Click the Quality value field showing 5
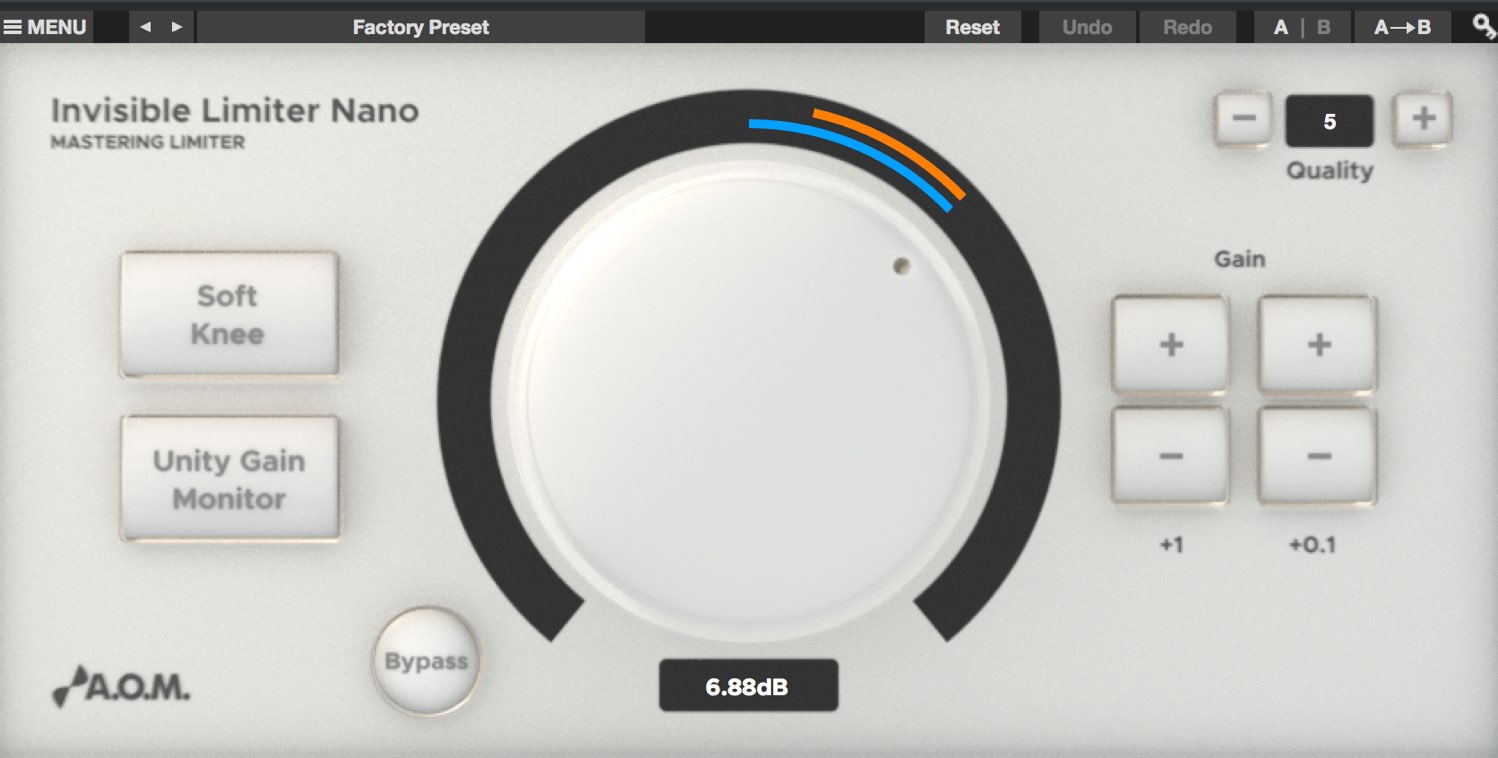Viewport: 1498px width, 758px height. [1329, 121]
